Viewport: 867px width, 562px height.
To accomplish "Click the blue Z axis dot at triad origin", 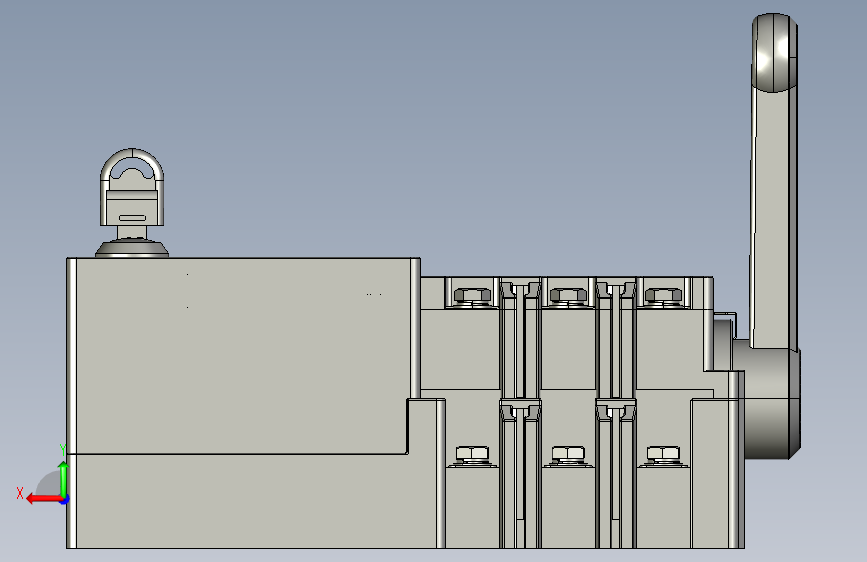I will [65, 500].
